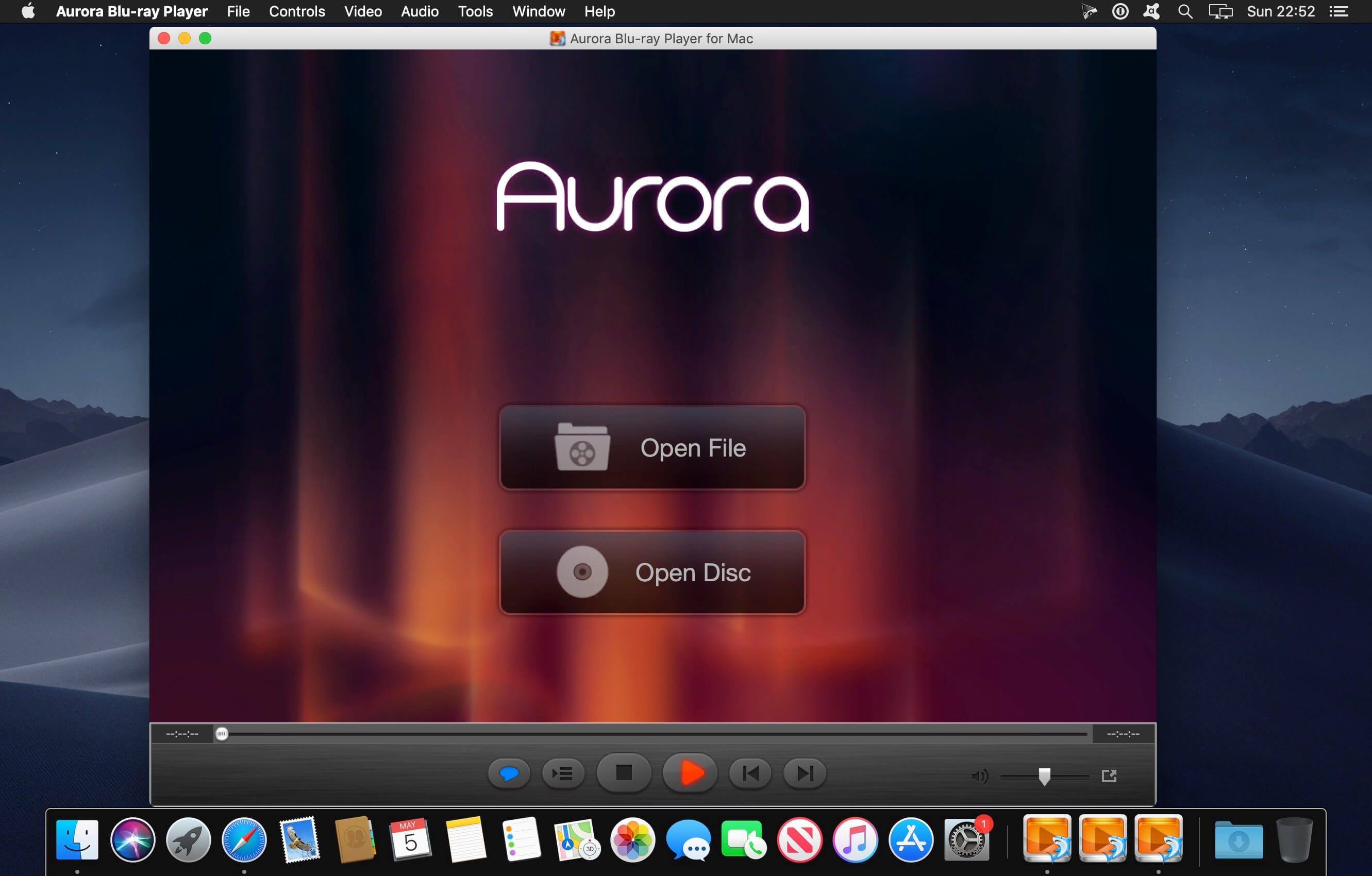Open Notification Center from the menu bar
The height and width of the screenshot is (876, 1372).
(x=1338, y=11)
